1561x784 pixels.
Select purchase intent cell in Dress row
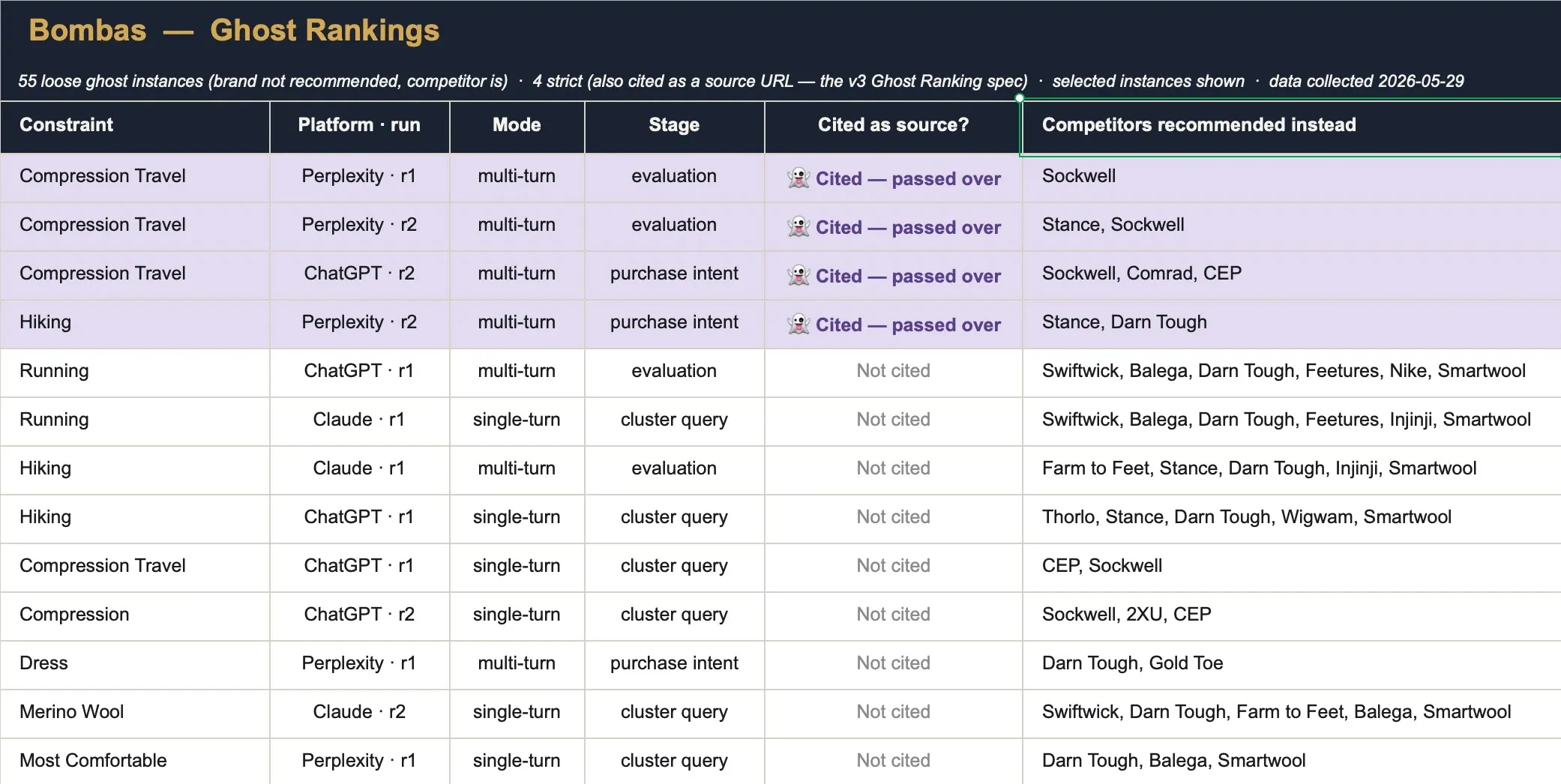pos(675,665)
